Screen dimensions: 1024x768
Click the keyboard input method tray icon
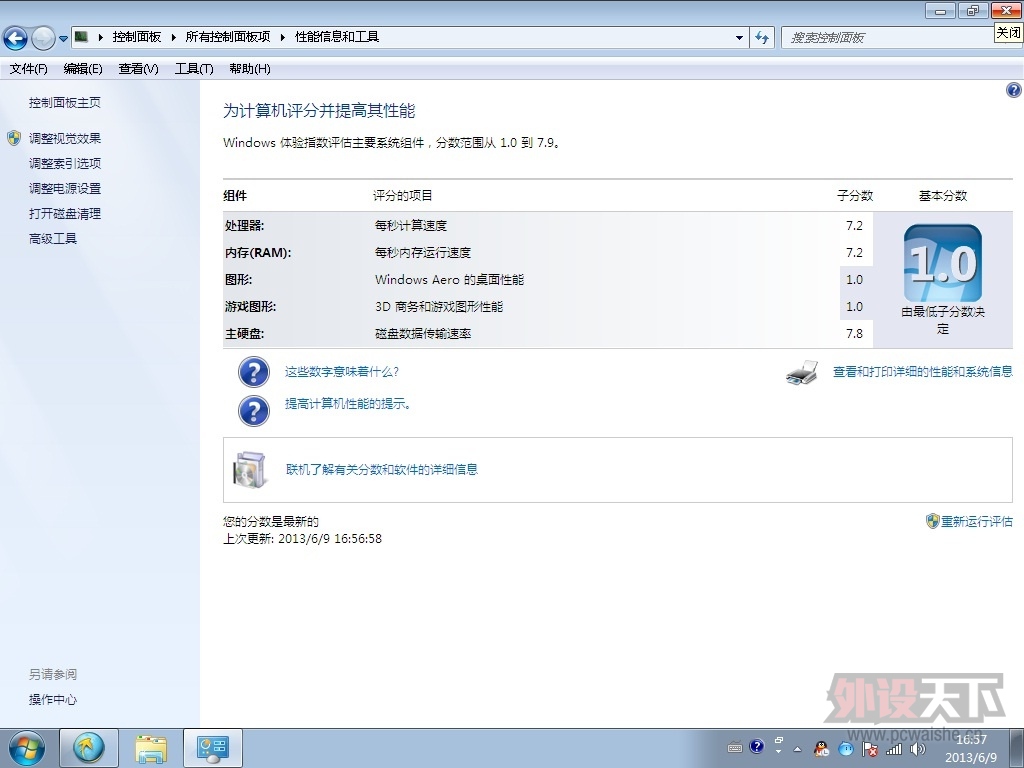(x=735, y=748)
